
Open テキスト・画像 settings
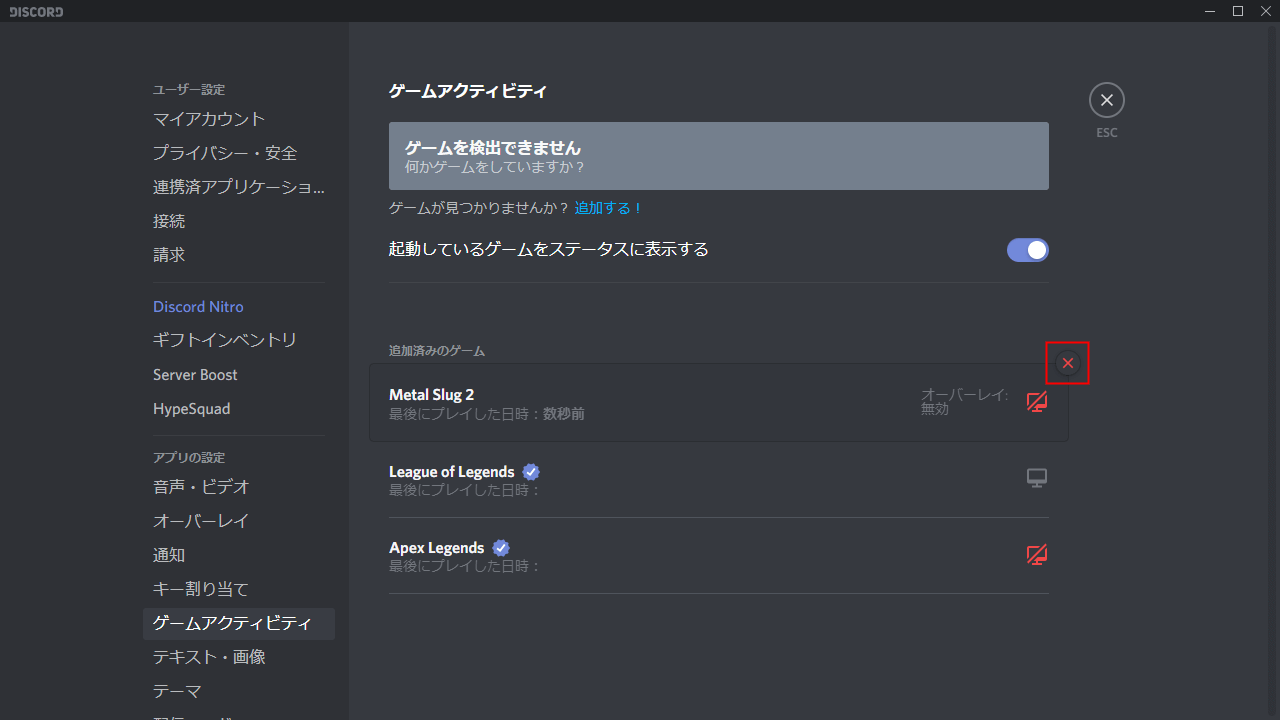238,657
